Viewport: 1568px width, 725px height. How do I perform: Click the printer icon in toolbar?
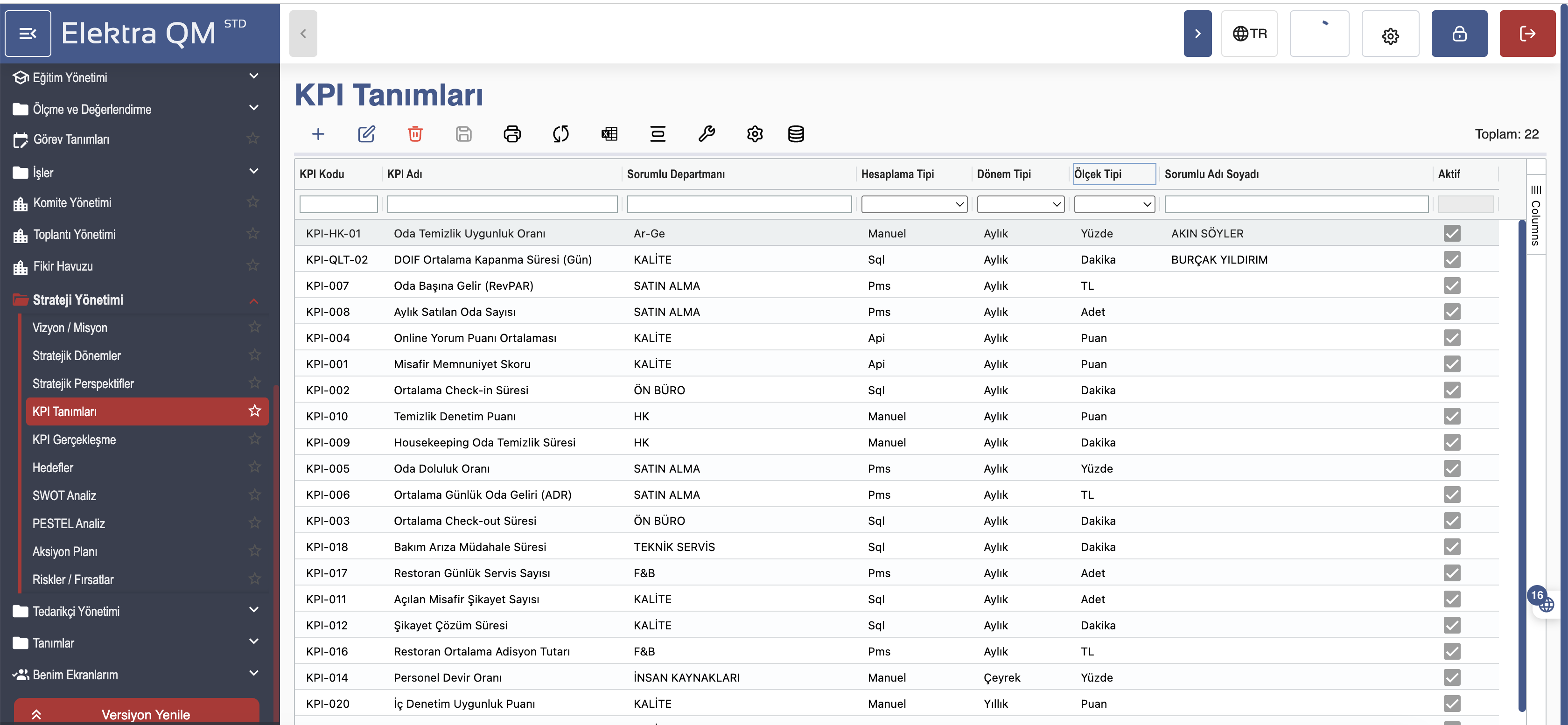tap(512, 134)
